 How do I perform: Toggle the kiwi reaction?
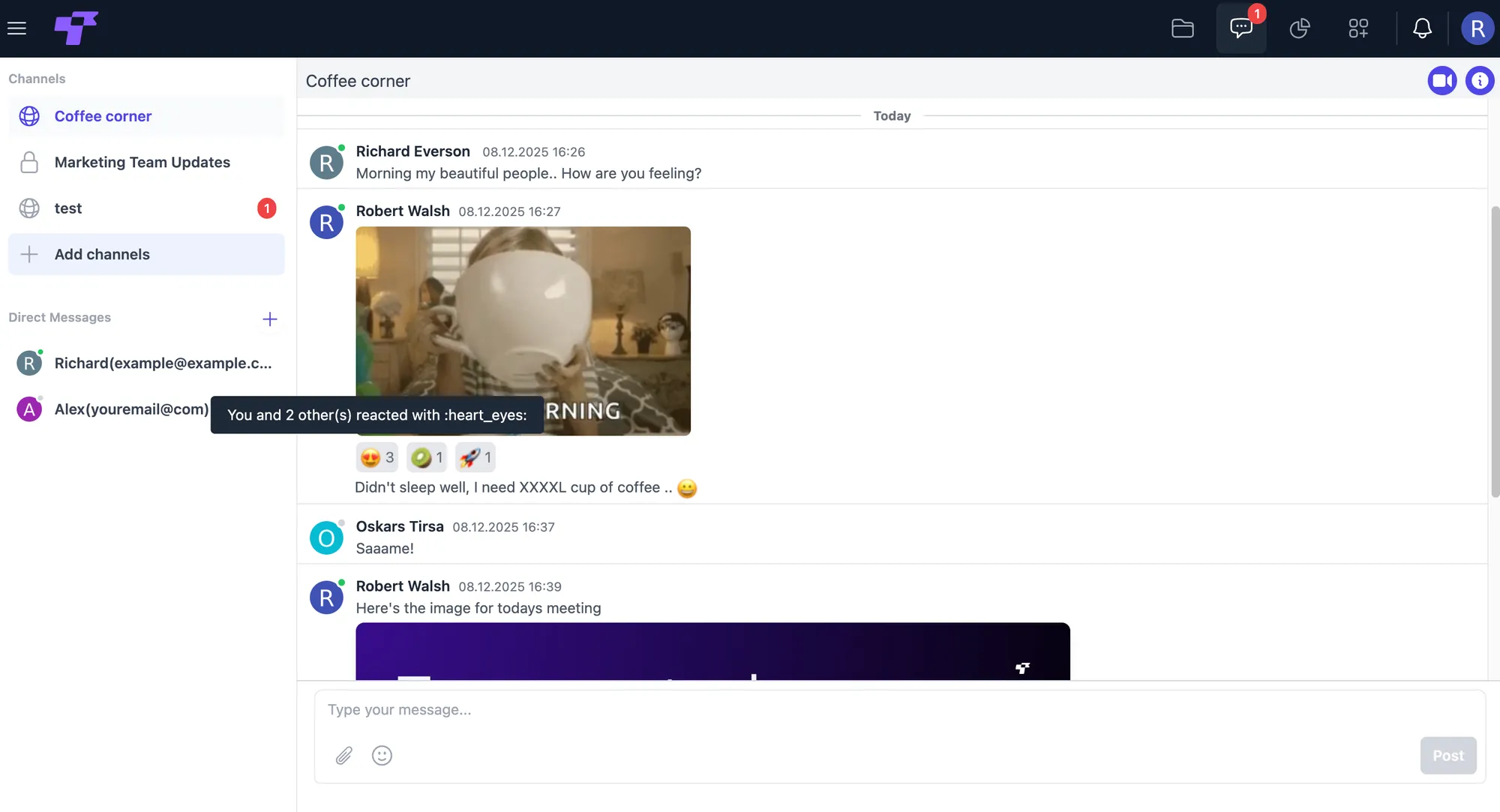pyautogui.click(x=427, y=457)
